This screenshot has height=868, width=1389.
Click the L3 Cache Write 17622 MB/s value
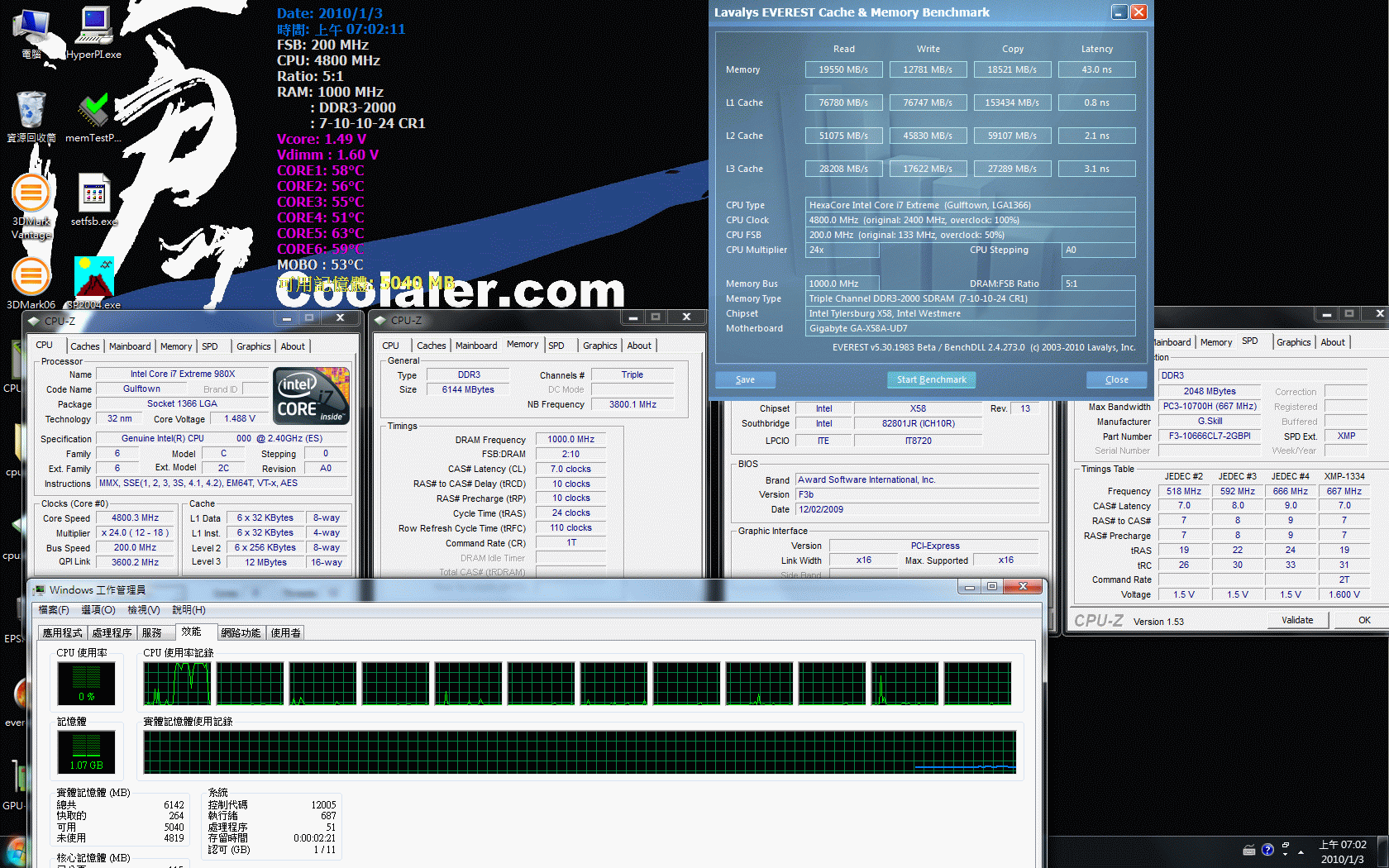[x=928, y=169]
